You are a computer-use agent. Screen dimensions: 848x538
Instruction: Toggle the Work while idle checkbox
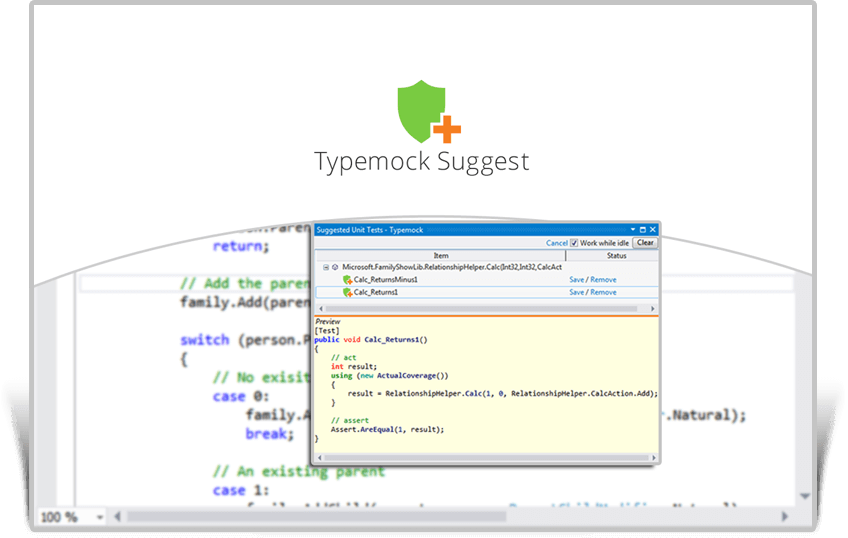pyautogui.click(x=574, y=243)
